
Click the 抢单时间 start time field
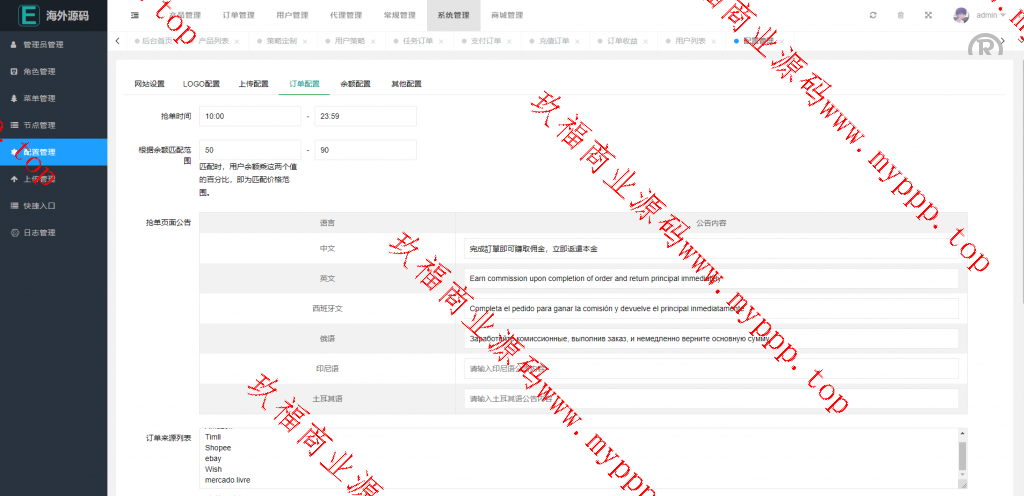[x=249, y=117]
